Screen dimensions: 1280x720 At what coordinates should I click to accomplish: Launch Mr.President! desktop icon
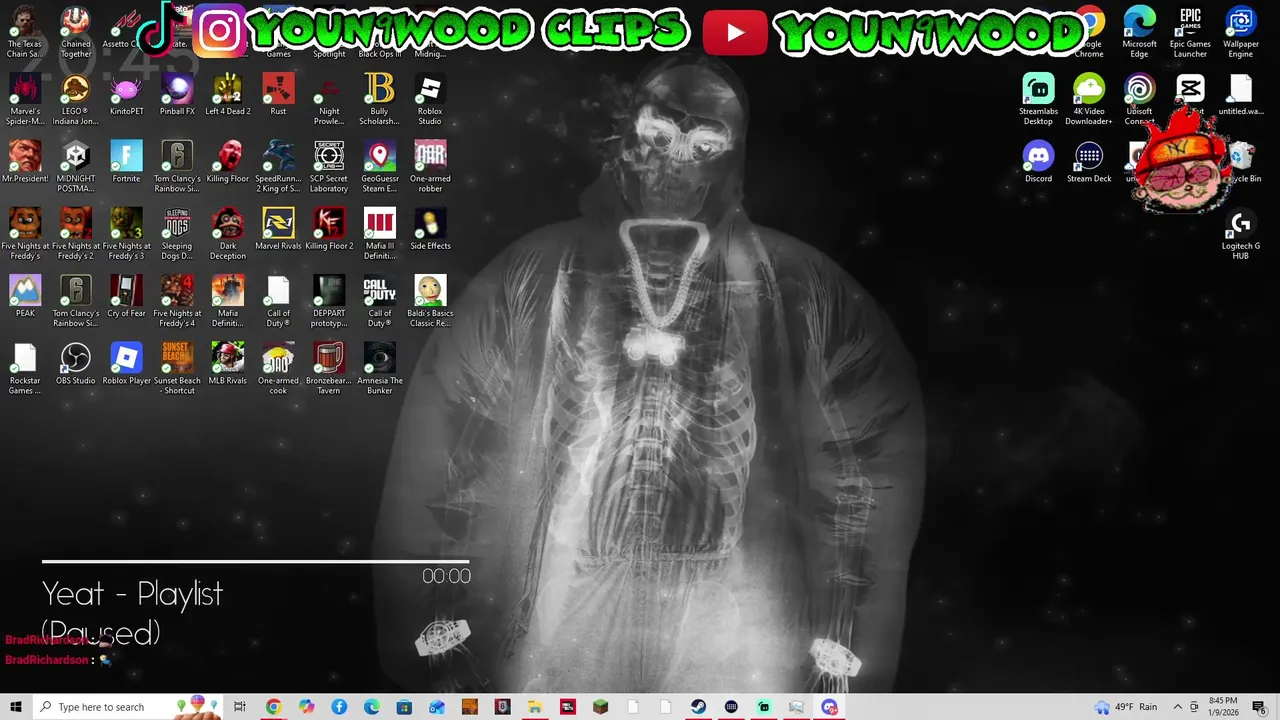point(25,163)
